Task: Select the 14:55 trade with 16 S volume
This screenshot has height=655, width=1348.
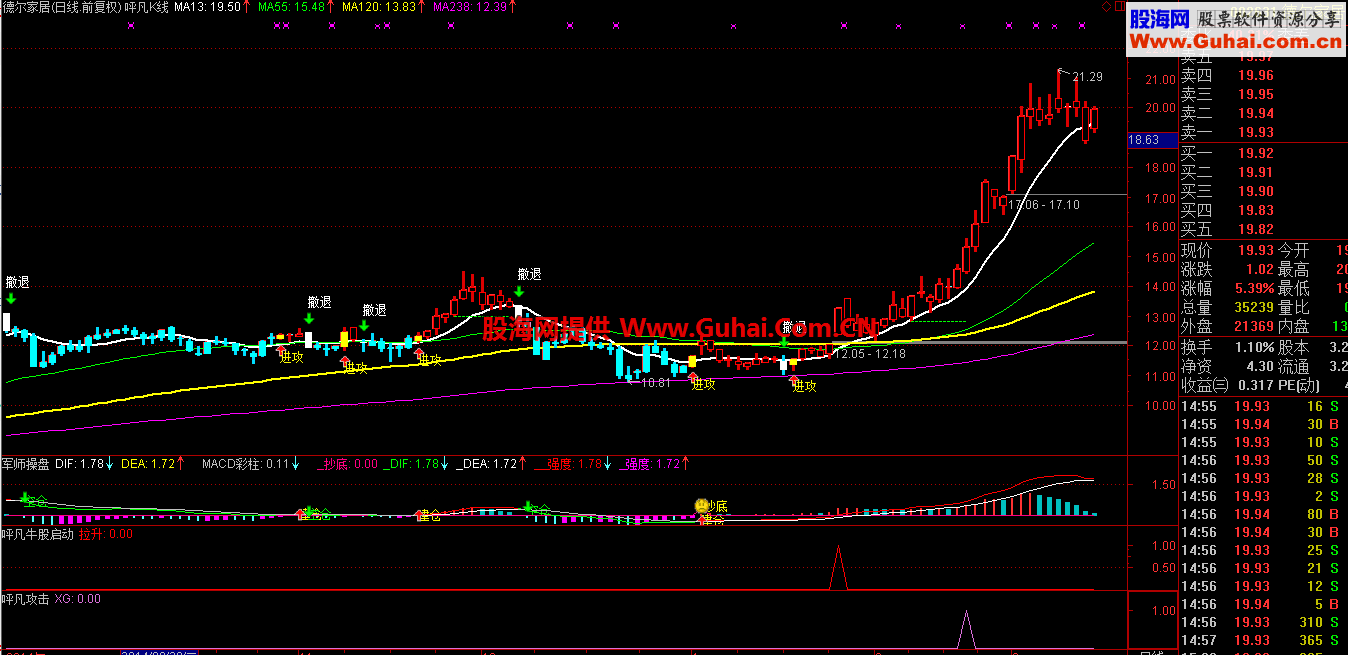Action: point(1263,406)
